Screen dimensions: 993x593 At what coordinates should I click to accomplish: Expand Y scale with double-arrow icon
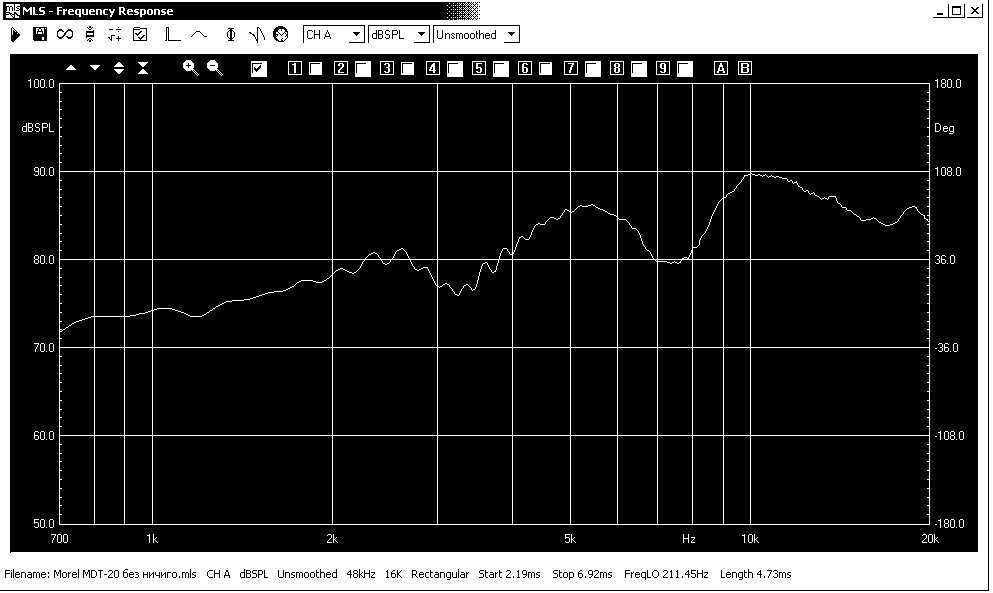119,68
